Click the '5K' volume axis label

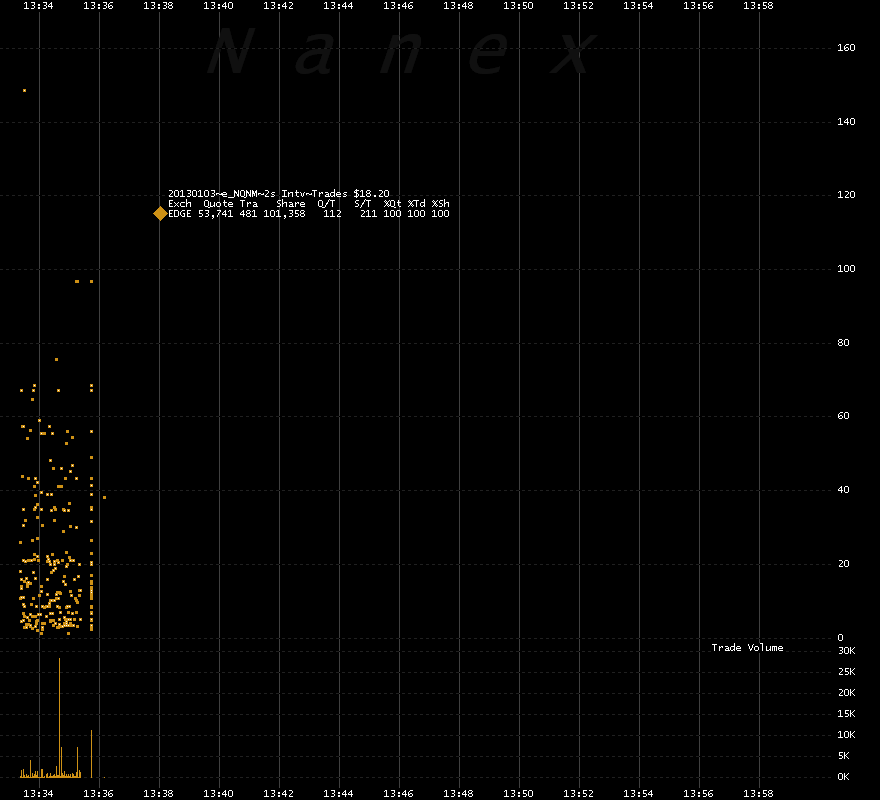tap(844, 756)
